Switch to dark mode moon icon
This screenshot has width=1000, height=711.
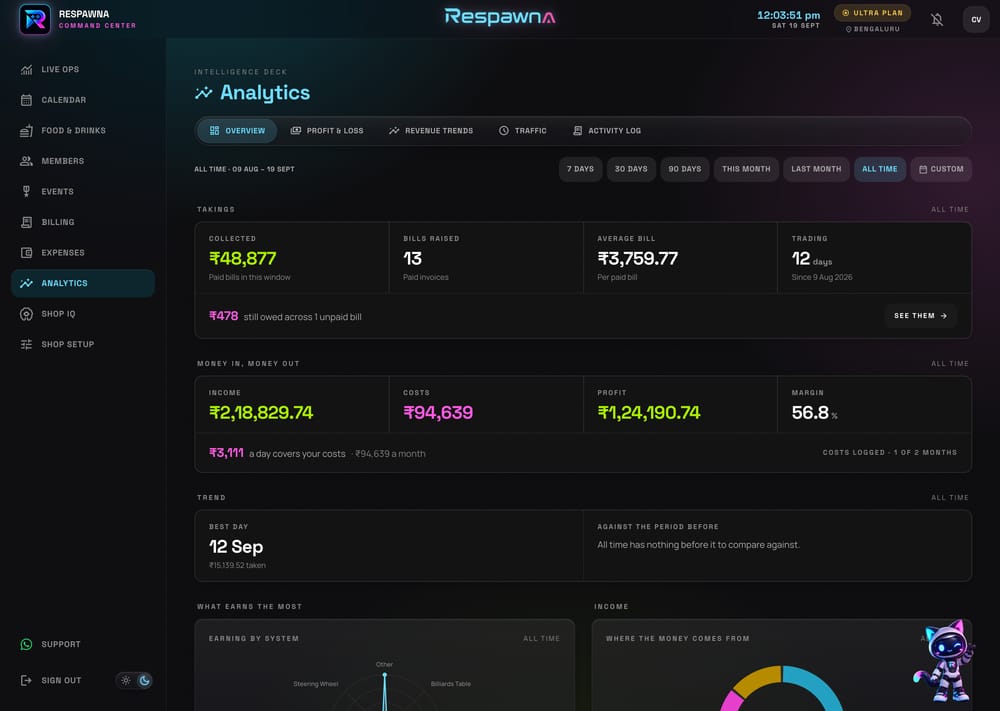tap(145, 680)
